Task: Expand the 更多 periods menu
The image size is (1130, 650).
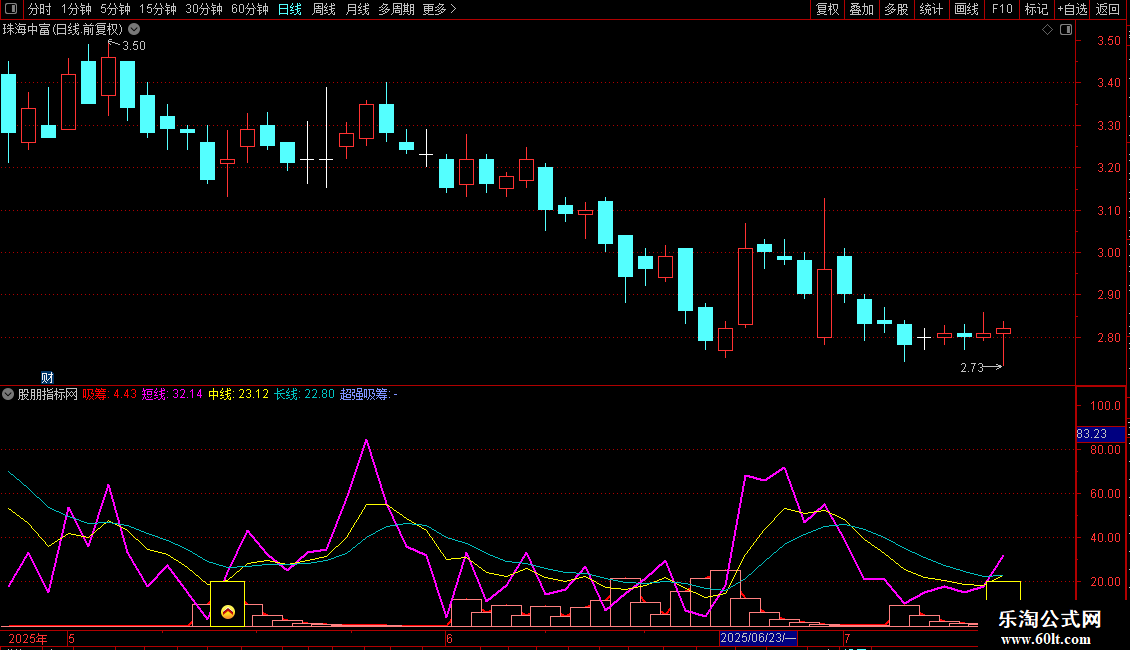Action: pos(439,9)
